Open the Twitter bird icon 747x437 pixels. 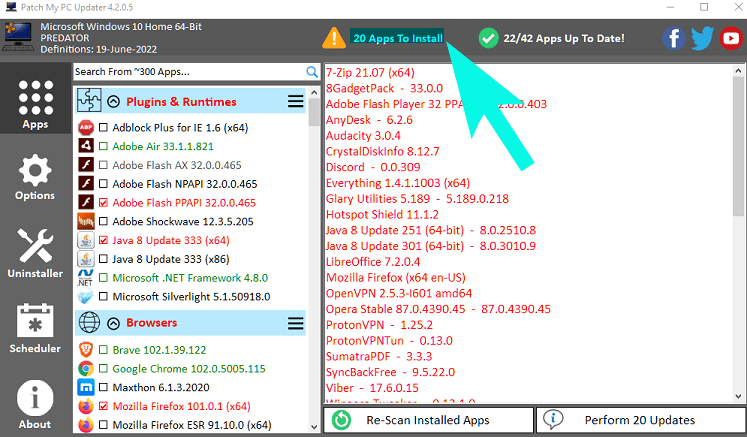[703, 38]
